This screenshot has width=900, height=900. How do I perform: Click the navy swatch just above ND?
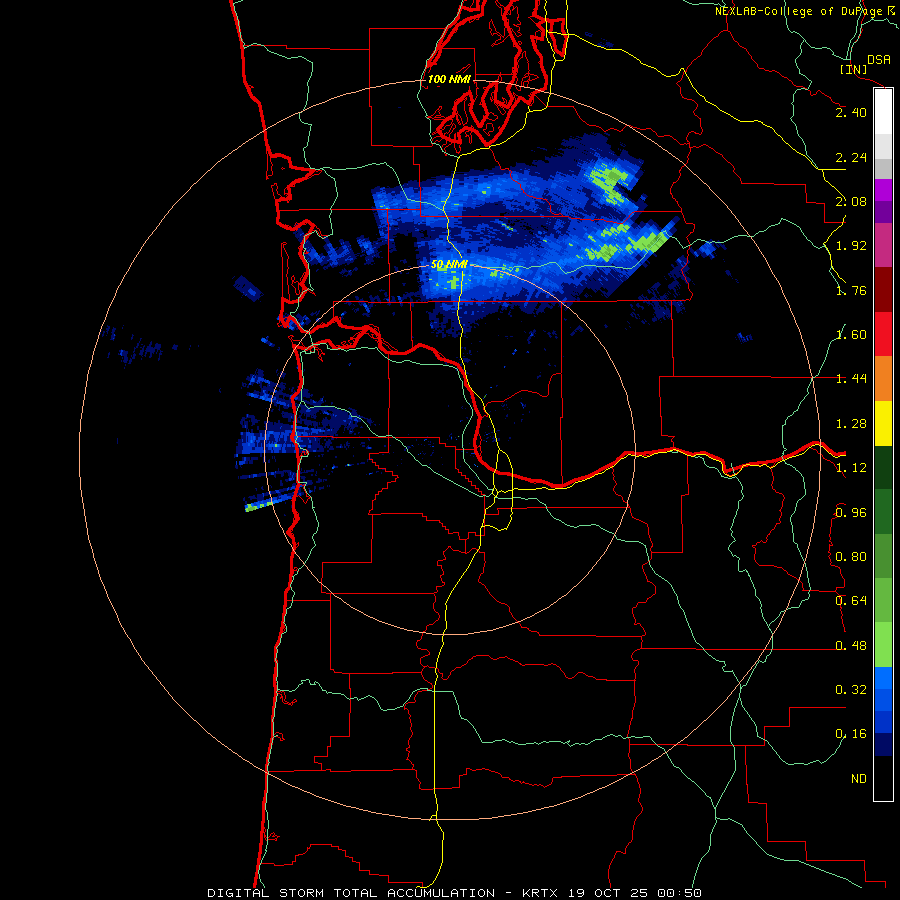[883, 744]
